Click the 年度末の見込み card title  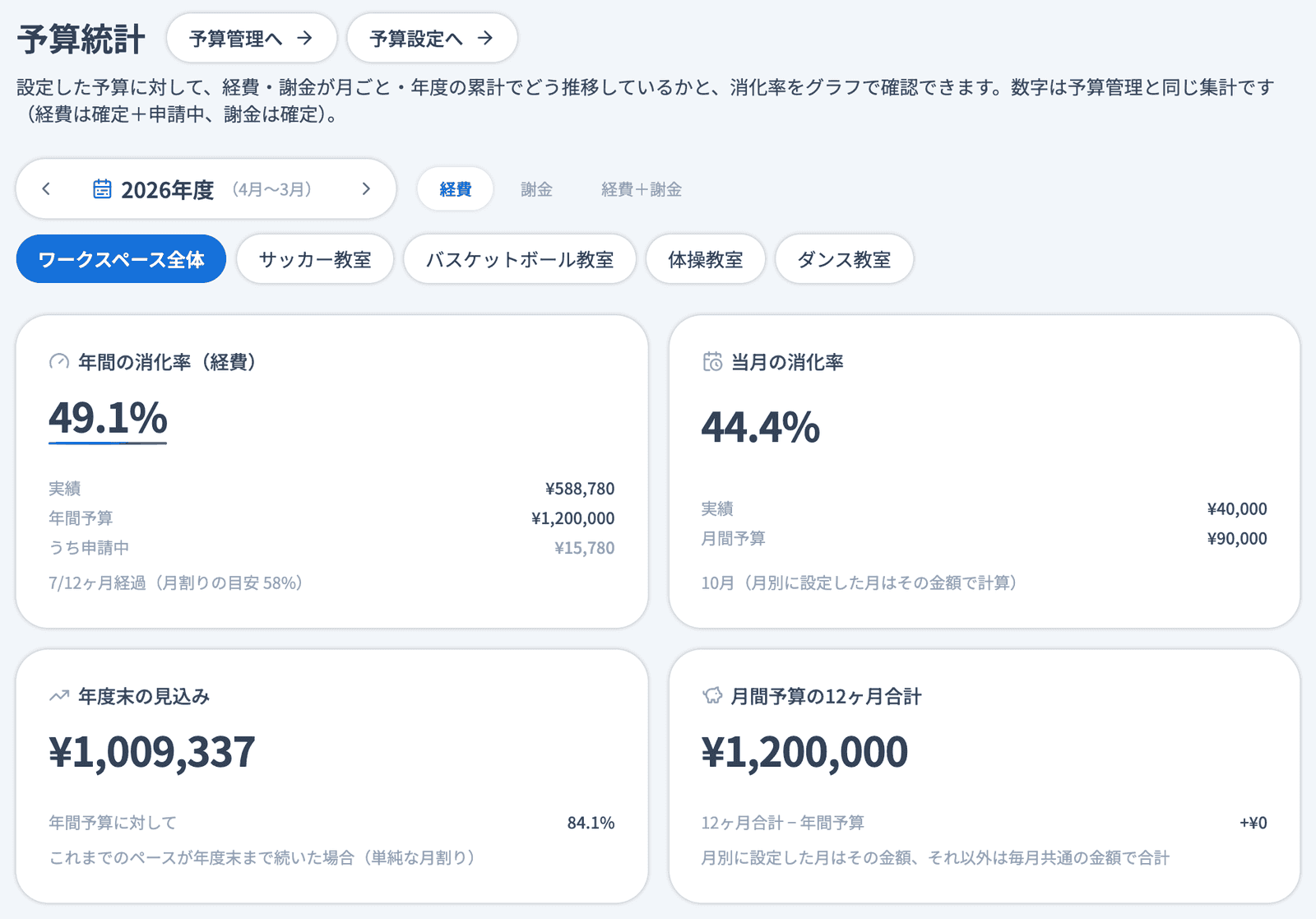tap(144, 697)
